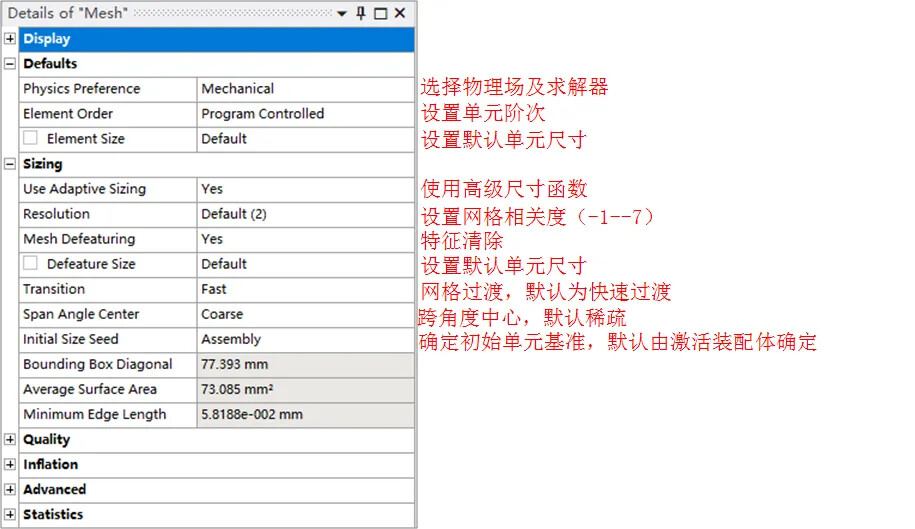
Task: Click the Initial Size Seed Assembly value
Action: point(305,339)
